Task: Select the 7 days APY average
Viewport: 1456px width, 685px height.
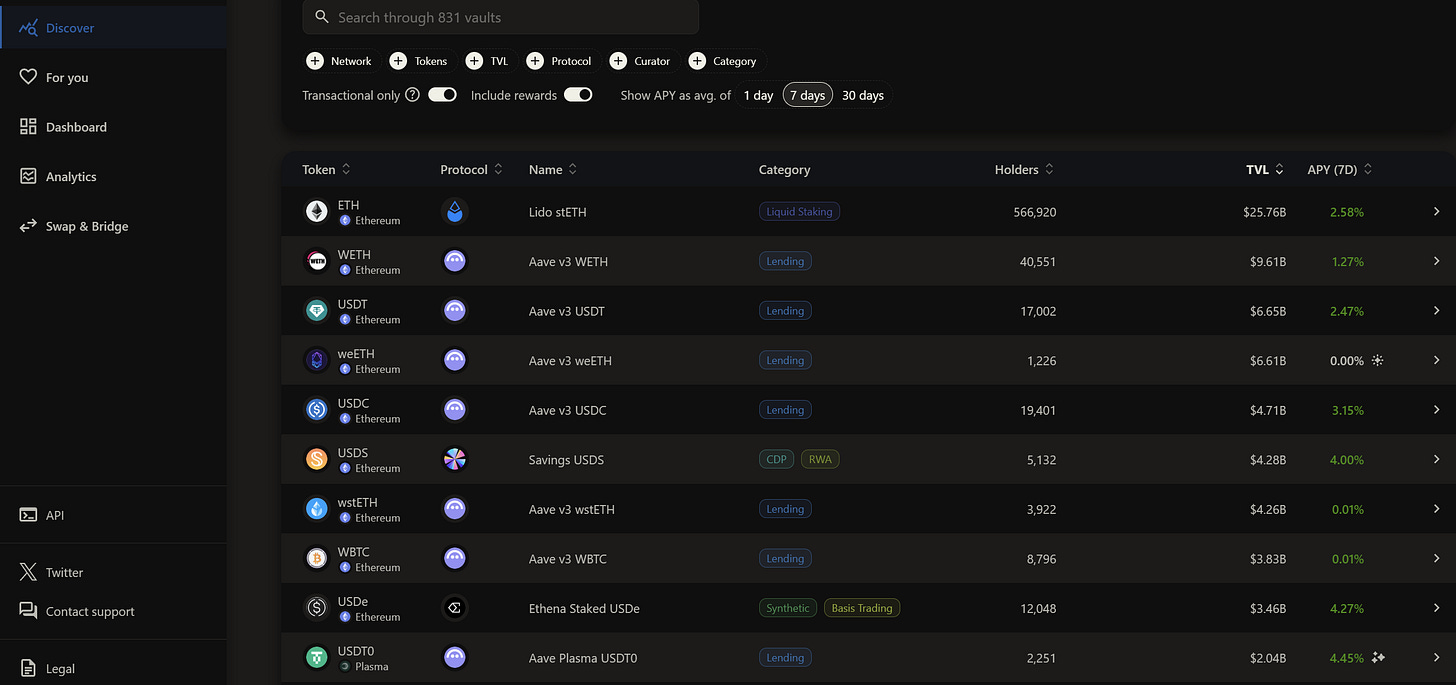Action: 807,96
